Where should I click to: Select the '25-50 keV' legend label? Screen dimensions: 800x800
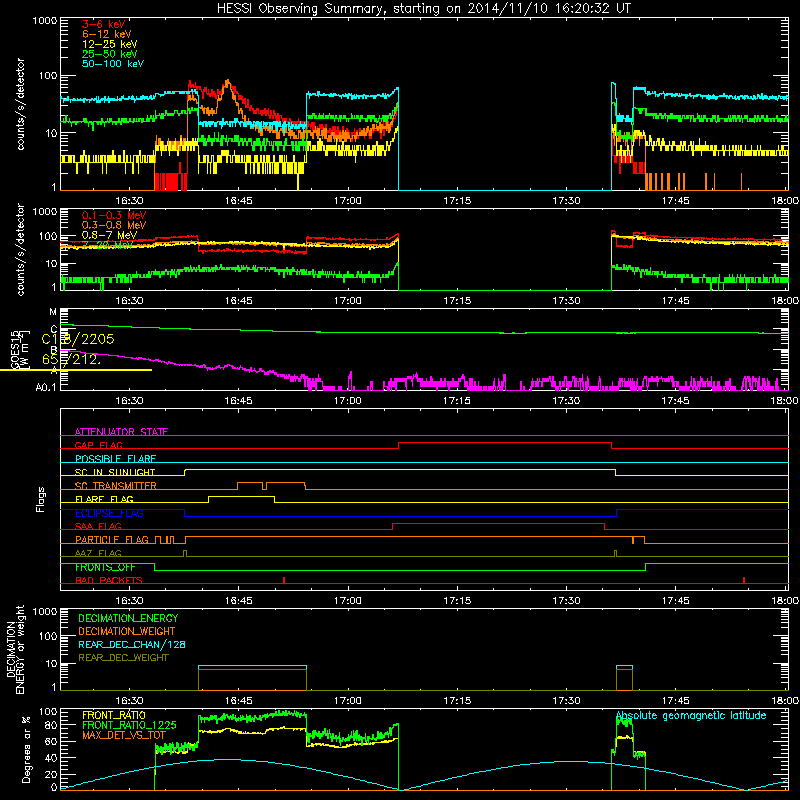pyautogui.click(x=110, y=54)
